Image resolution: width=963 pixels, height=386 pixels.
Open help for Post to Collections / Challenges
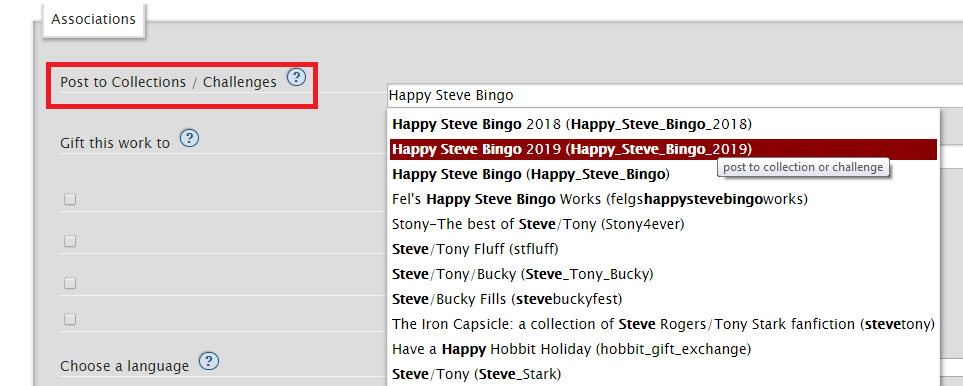pyautogui.click(x=297, y=77)
